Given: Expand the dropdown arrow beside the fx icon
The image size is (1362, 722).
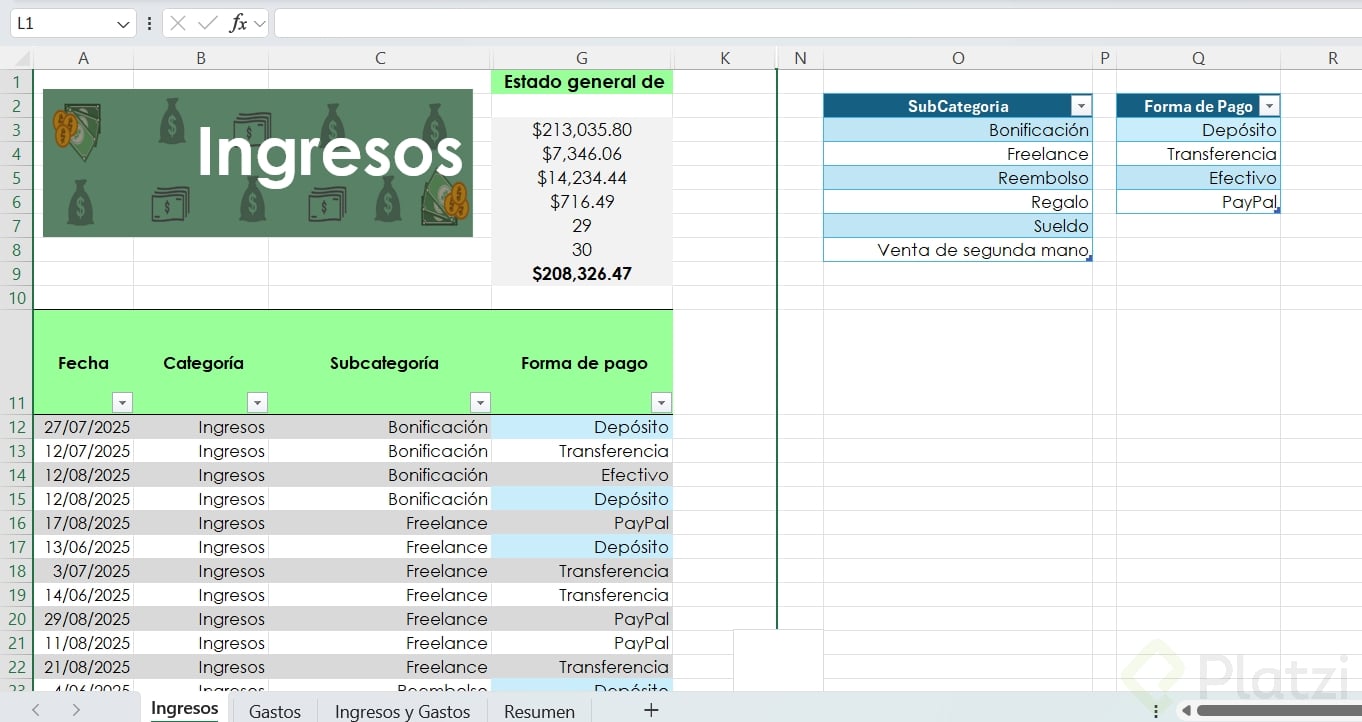Looking at the screenshot, I should click(x=259, y=23).
